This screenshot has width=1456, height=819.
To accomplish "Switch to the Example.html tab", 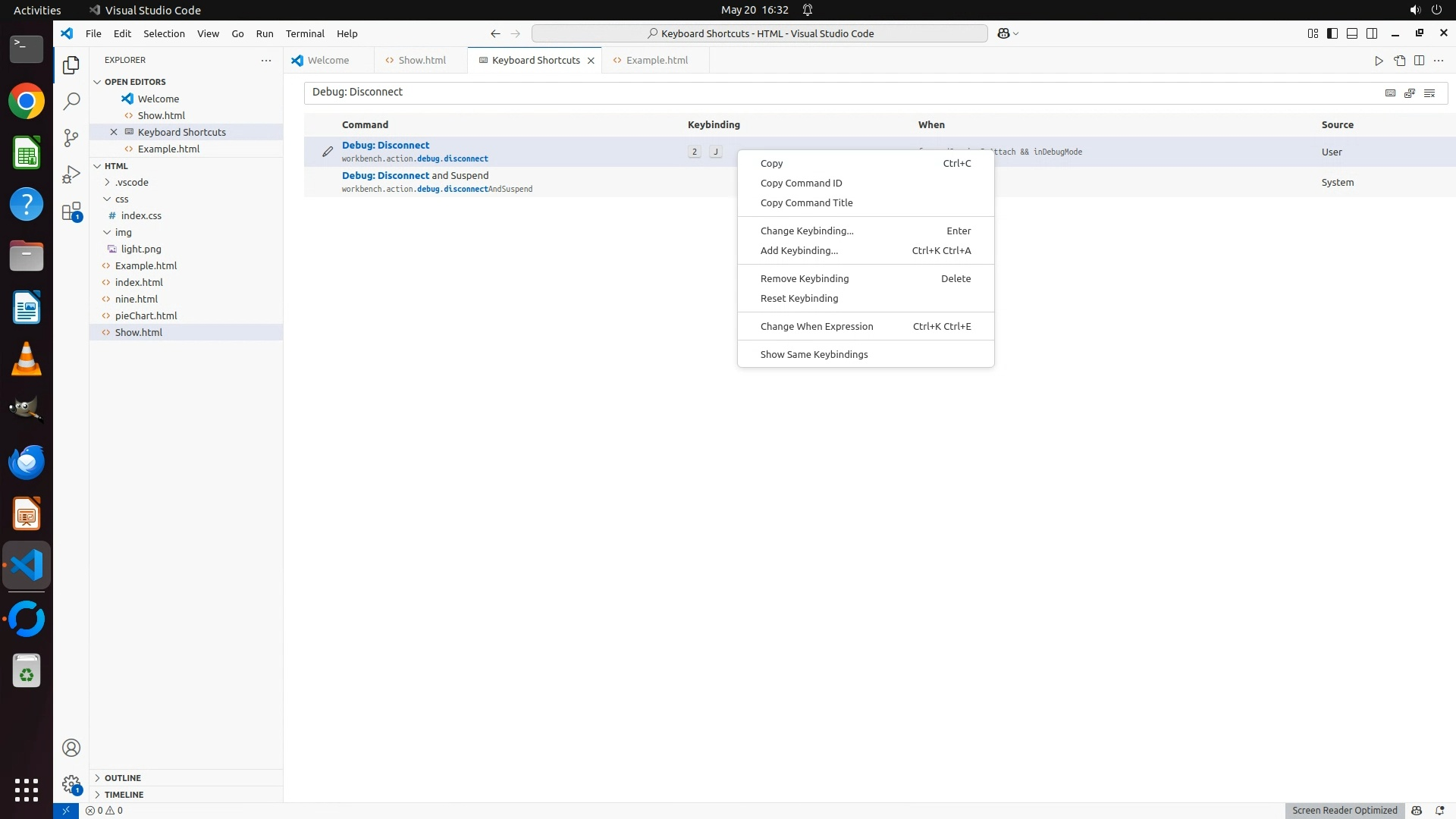I will [657, 60].
